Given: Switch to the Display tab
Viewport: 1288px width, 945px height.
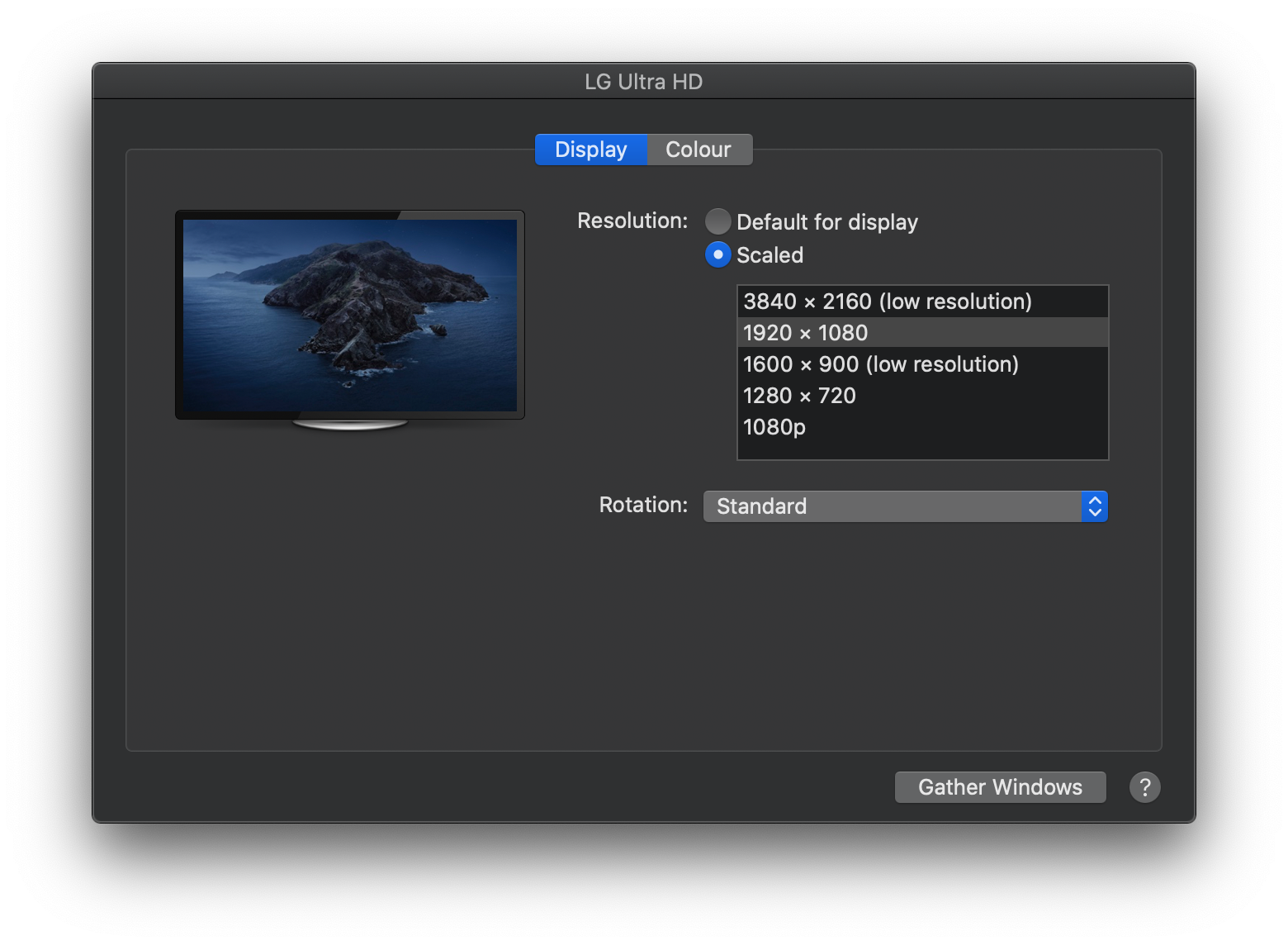Looking at the screenshot, I should pyautogui.click(x=591, y=150).
